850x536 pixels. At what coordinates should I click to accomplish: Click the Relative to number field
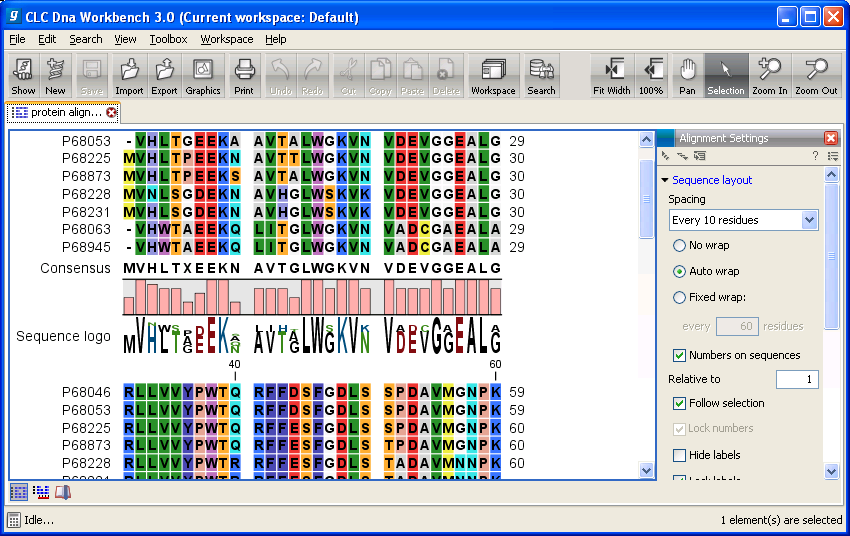(797, 379)
